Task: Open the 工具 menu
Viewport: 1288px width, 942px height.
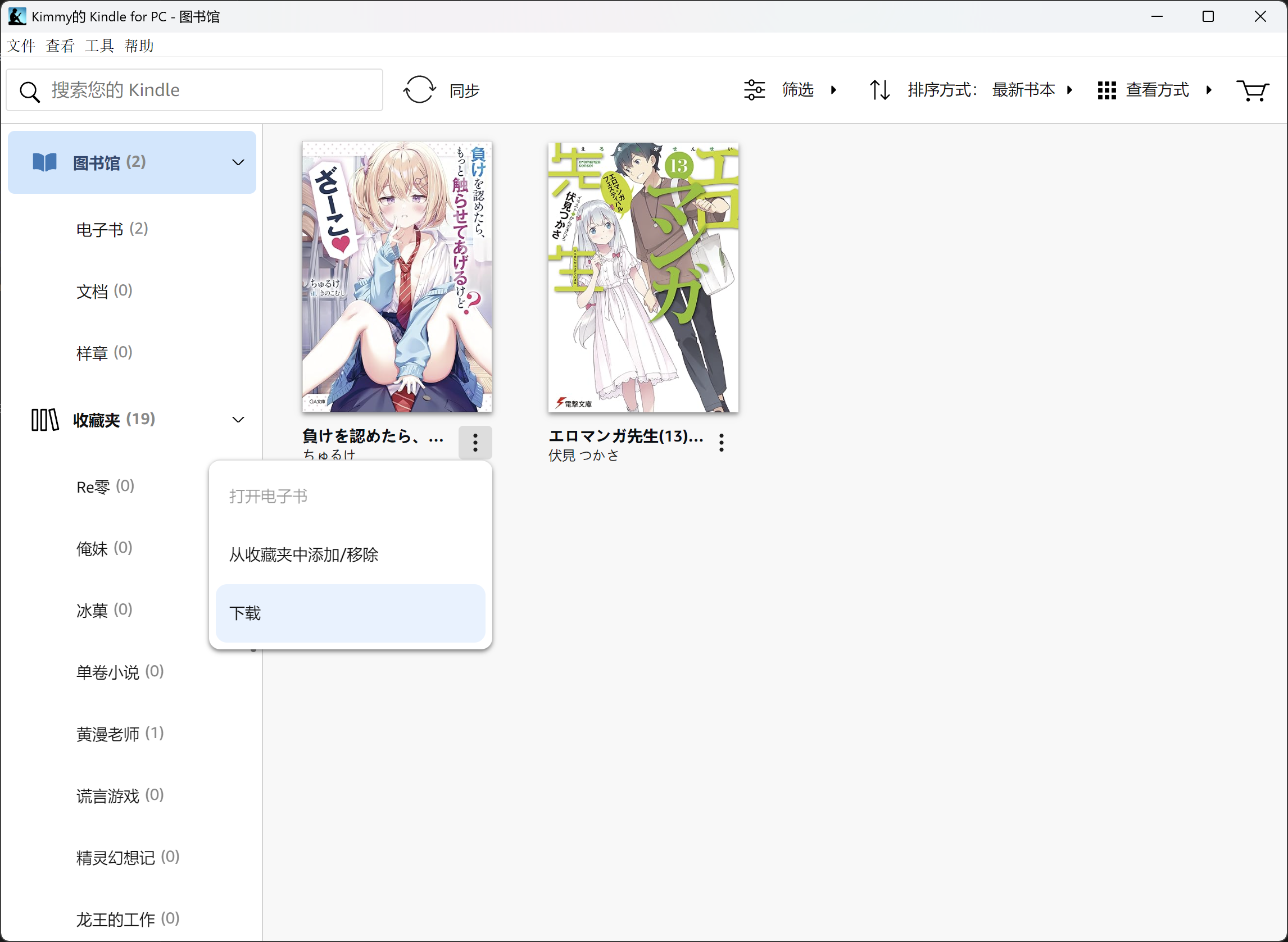Action: (100, 45)
